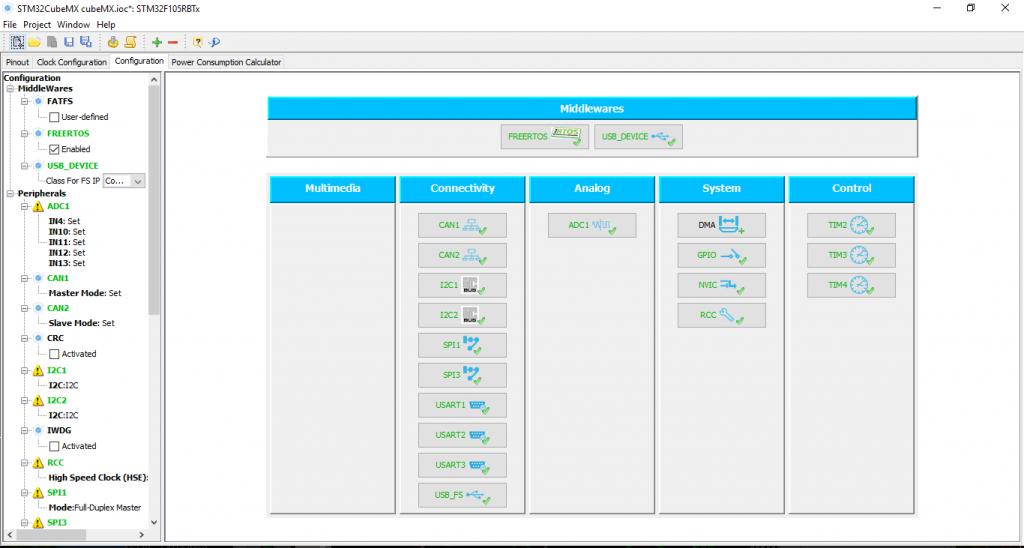Switch to the Pinout tab

tap(18, 62)
